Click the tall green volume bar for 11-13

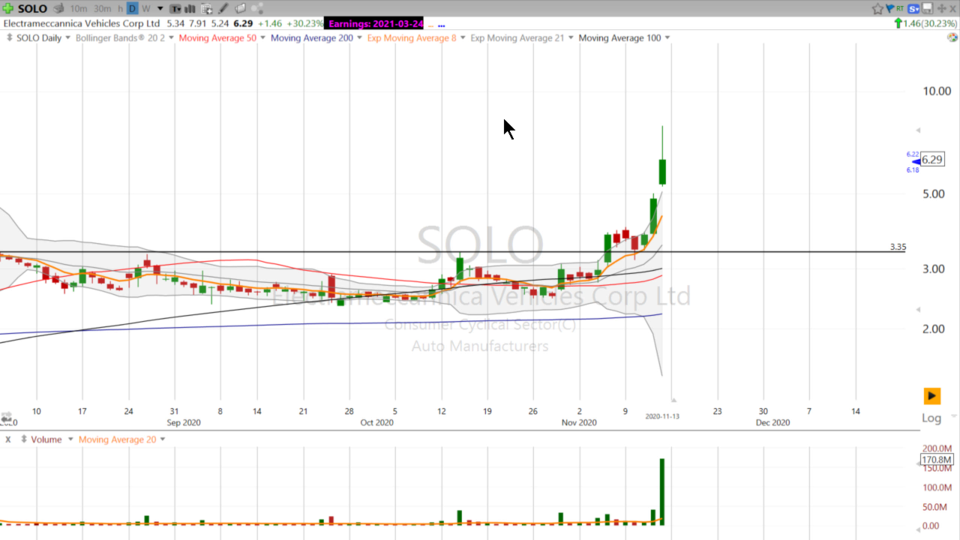(662, 492)
